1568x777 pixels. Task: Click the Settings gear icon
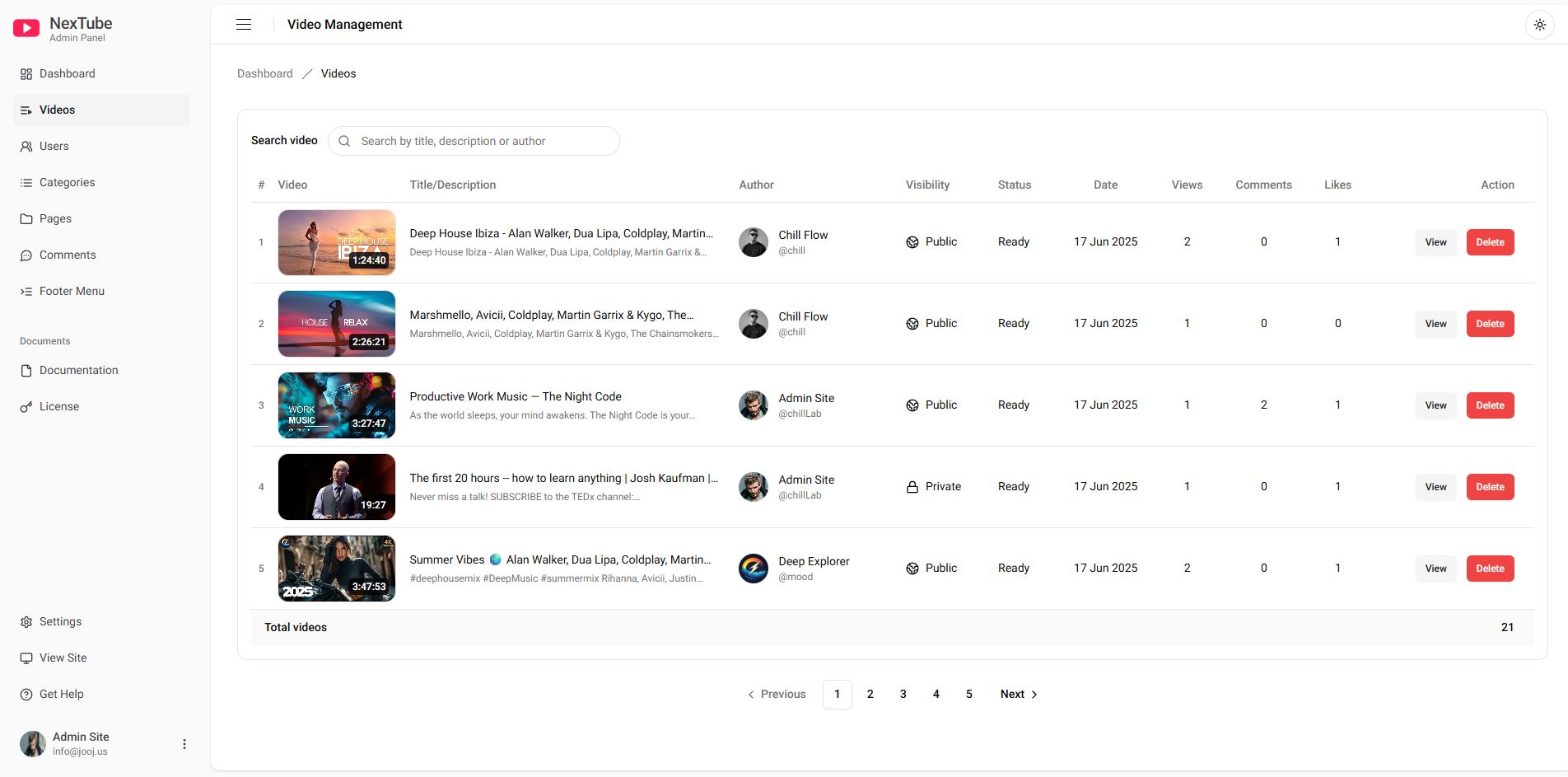[26, 622]
